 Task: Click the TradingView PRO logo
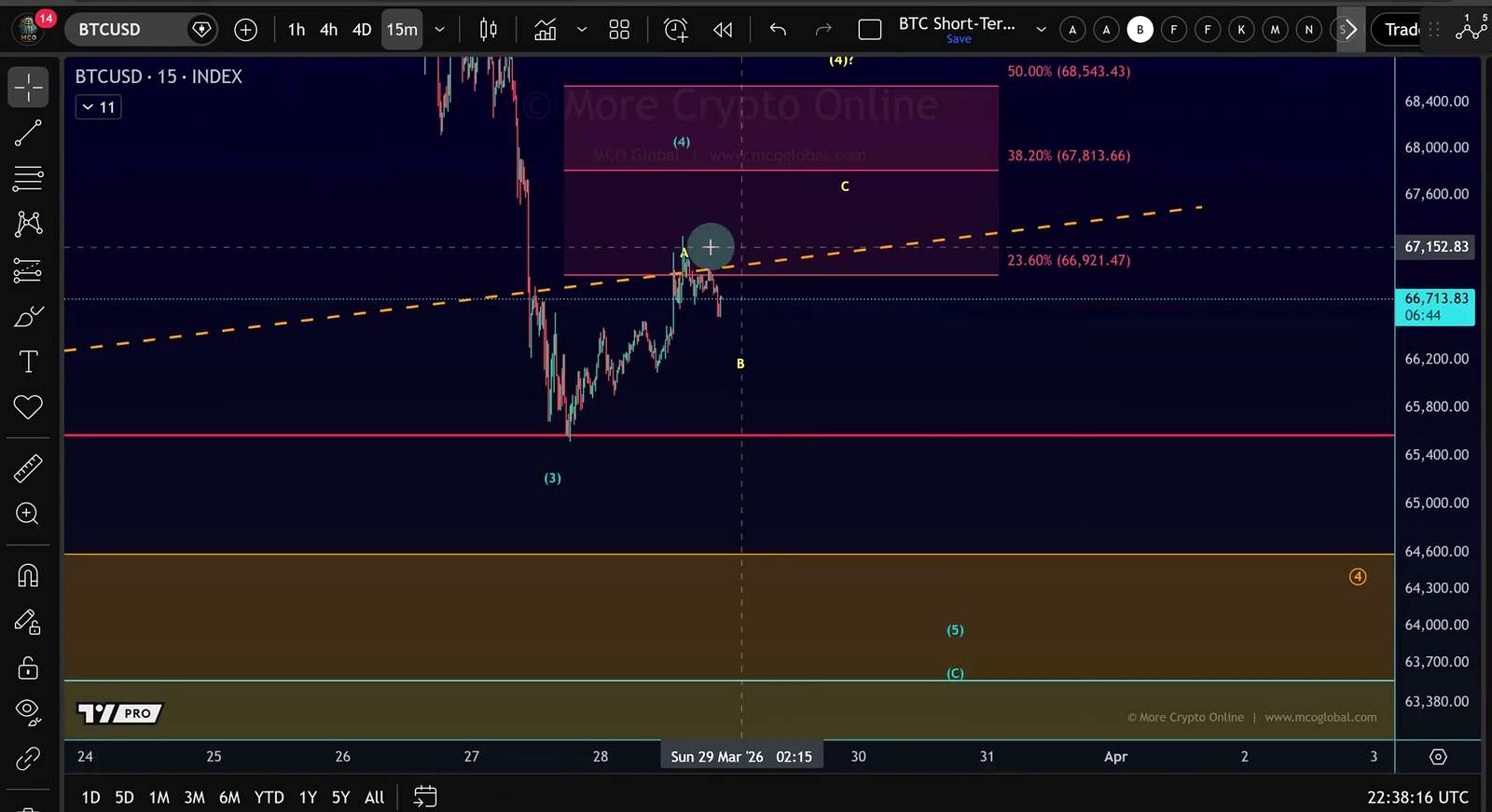pyautogui.click(x=119, y=713)
